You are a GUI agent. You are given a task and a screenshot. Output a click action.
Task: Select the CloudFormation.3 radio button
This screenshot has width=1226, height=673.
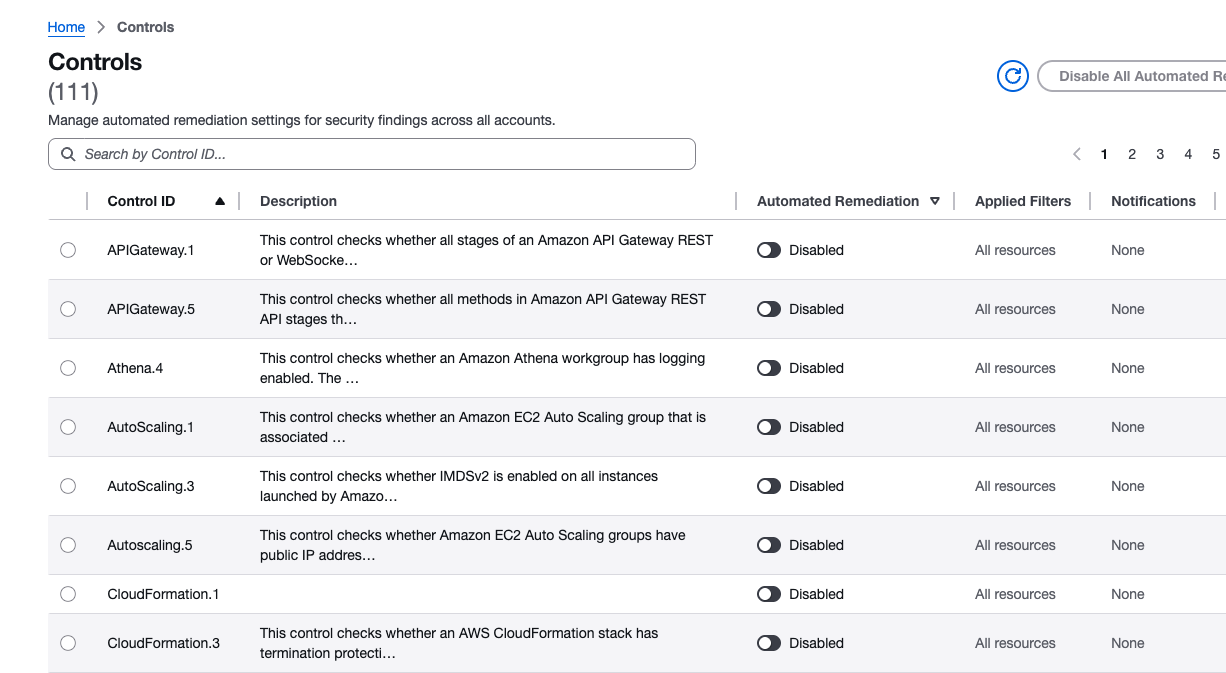[x=68, y=643]
